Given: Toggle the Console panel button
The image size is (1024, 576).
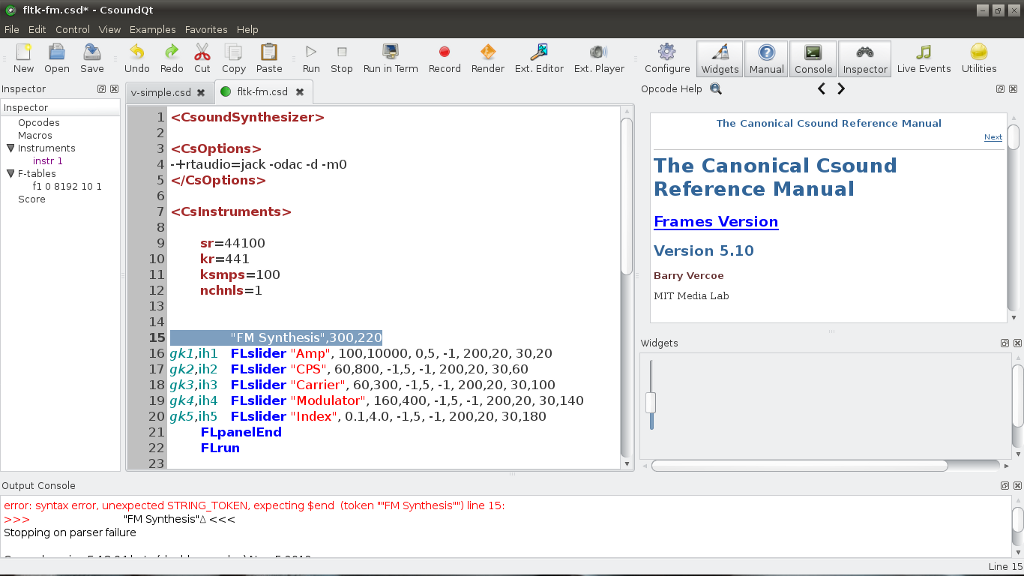Looking at the screenshot, I should (813, 58).
